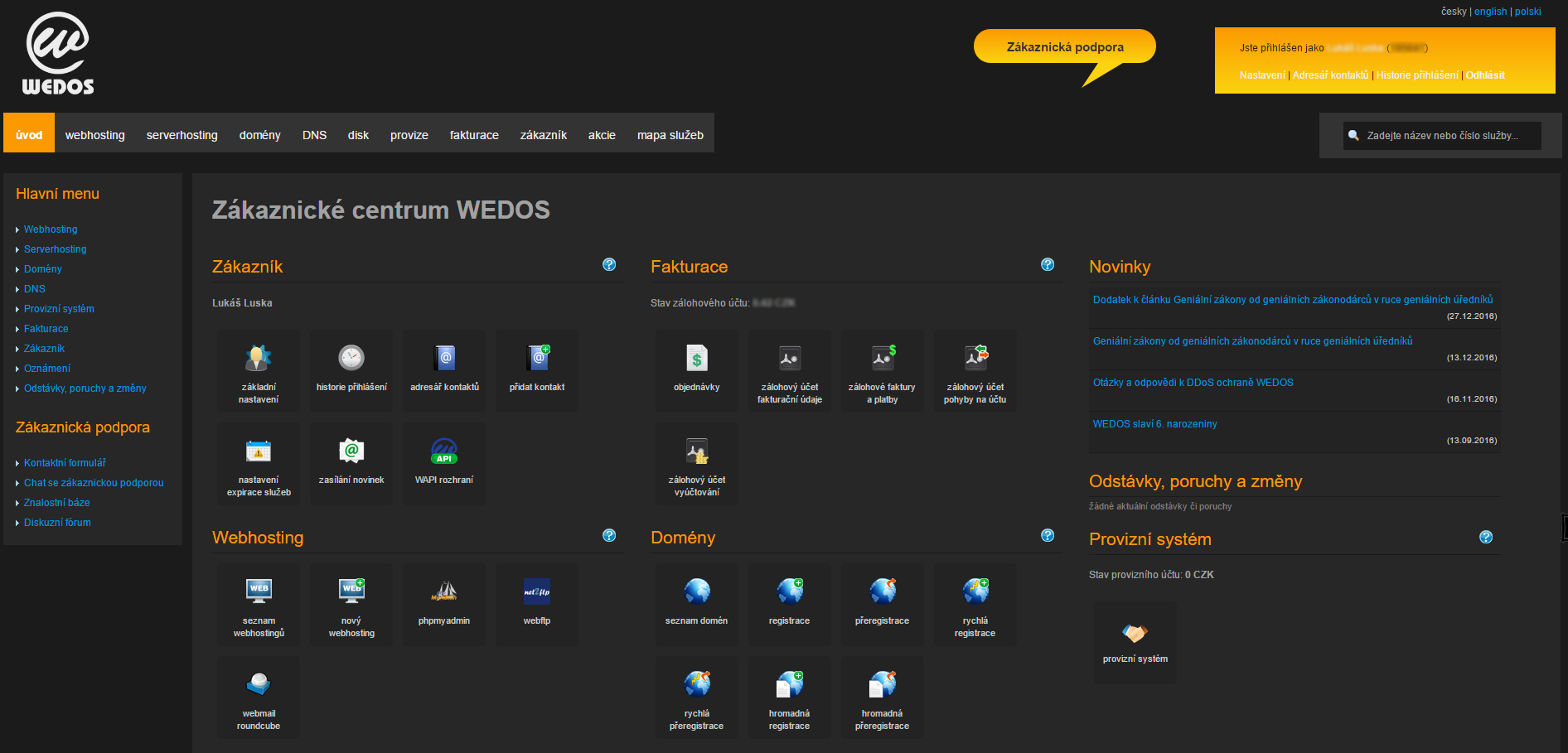This screenshot has height=753, width=1568.
Task: Read news WEDOS slaví 6. narozeniny
Action: [x=1155, y=424]
